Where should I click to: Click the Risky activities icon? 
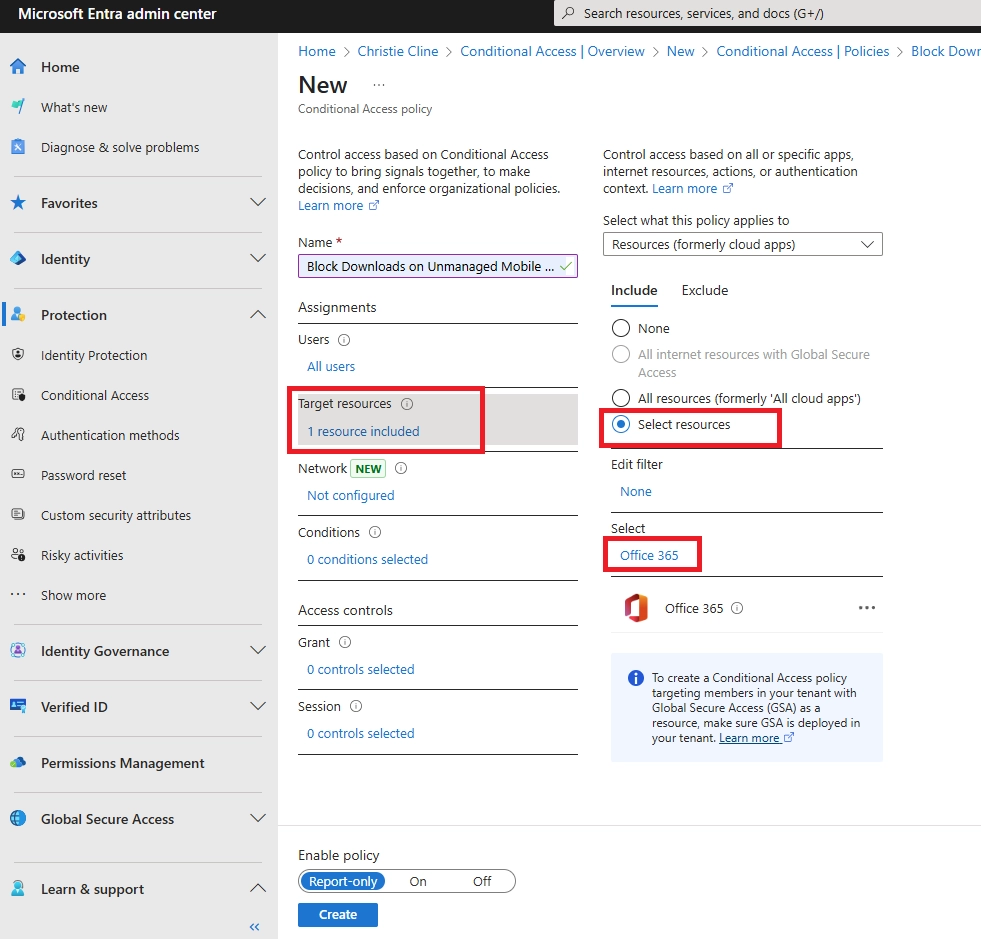18,554
